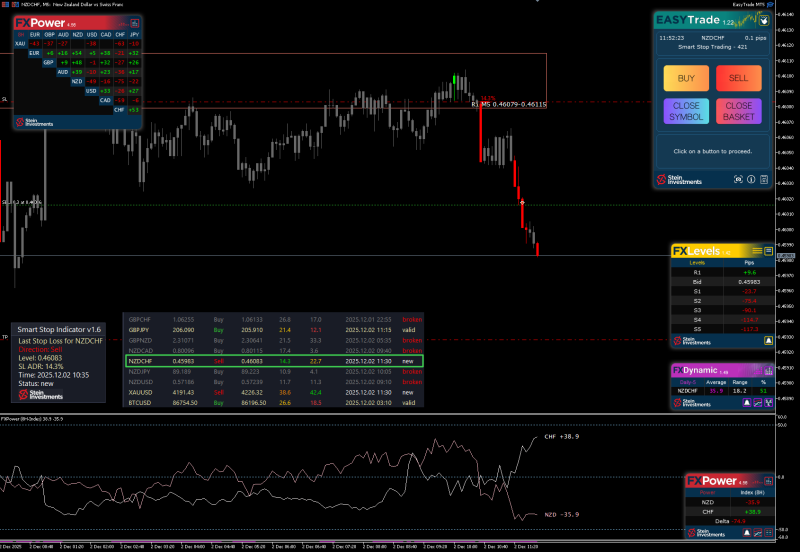Click the Levels column header in FXLevels

[x=697, y=263]
